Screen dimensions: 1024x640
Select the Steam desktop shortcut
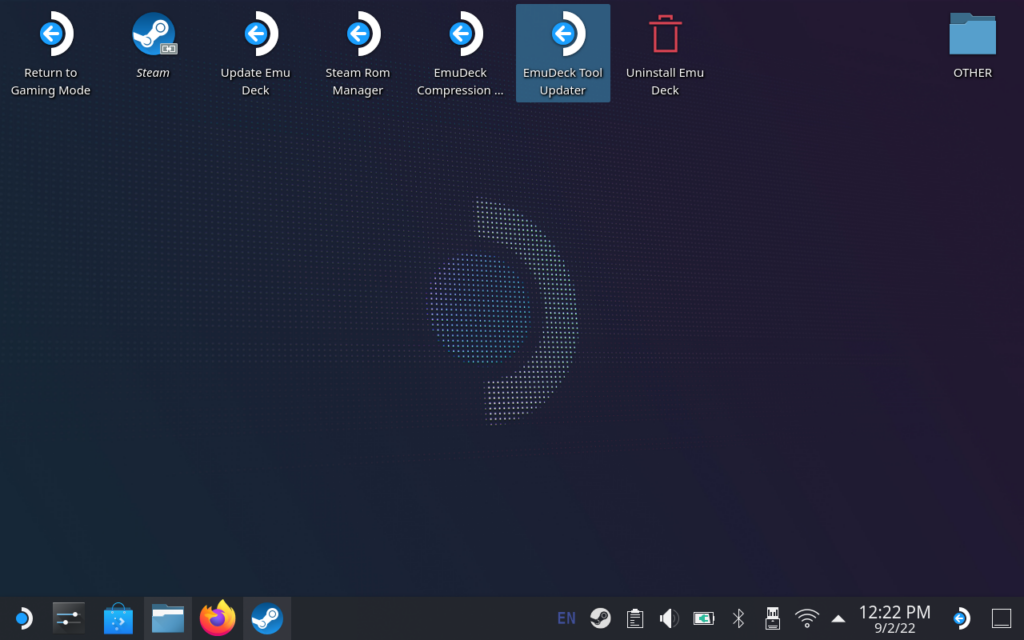(153, 46)
